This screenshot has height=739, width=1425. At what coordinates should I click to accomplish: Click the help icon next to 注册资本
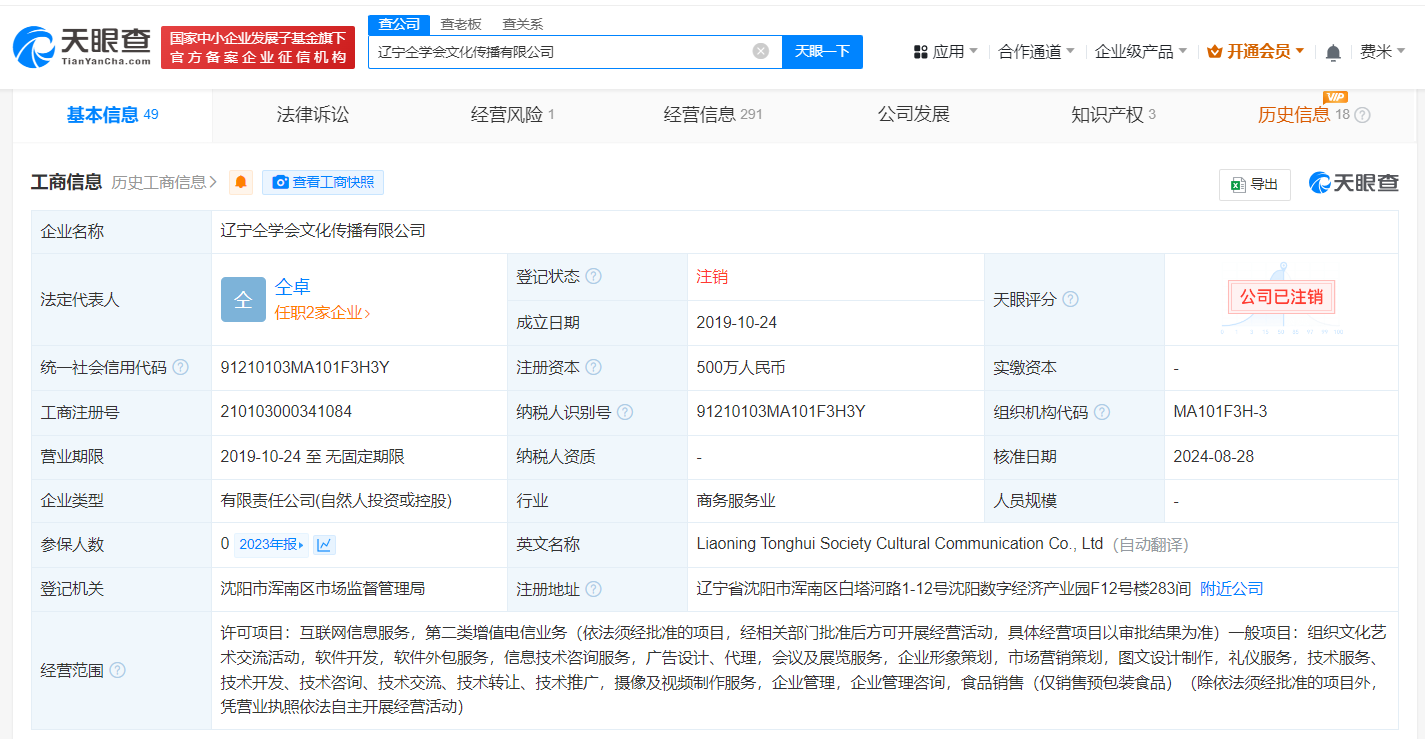pos(596,367)
